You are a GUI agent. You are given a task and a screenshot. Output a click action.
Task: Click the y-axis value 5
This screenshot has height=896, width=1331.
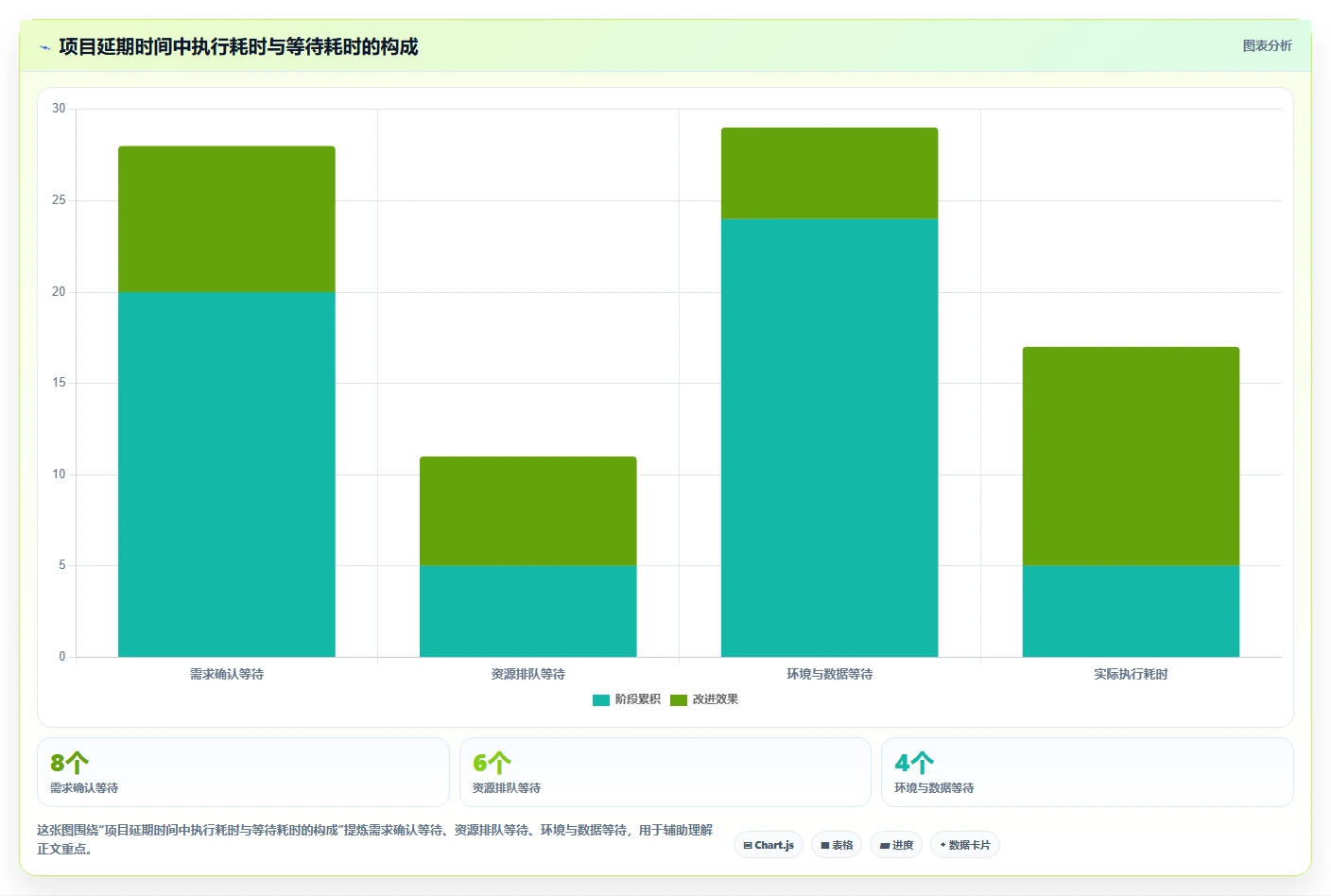62,565
